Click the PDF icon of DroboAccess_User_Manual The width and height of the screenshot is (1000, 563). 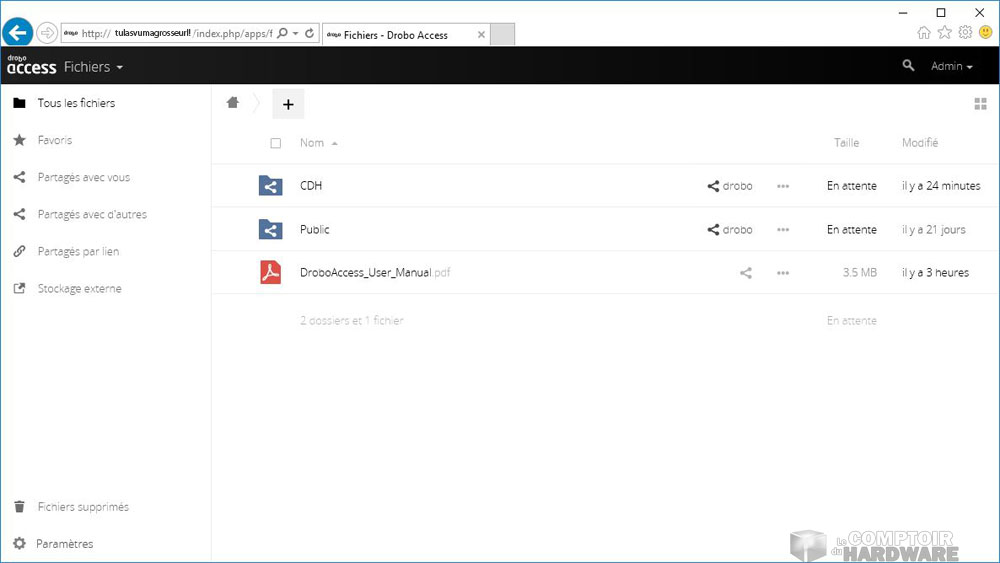tap(270, 272)
